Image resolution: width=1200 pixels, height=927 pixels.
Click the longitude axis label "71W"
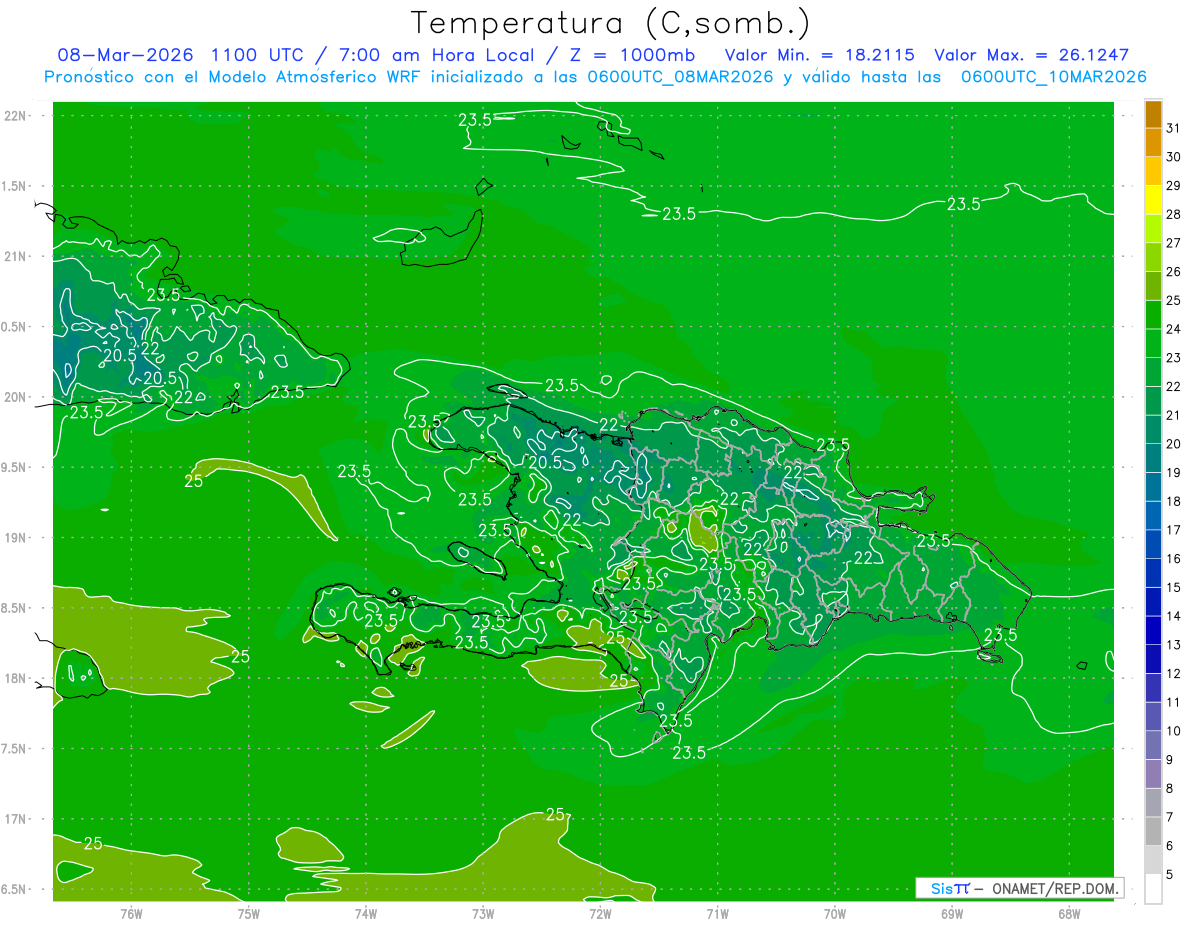click(x=717, y=913)
